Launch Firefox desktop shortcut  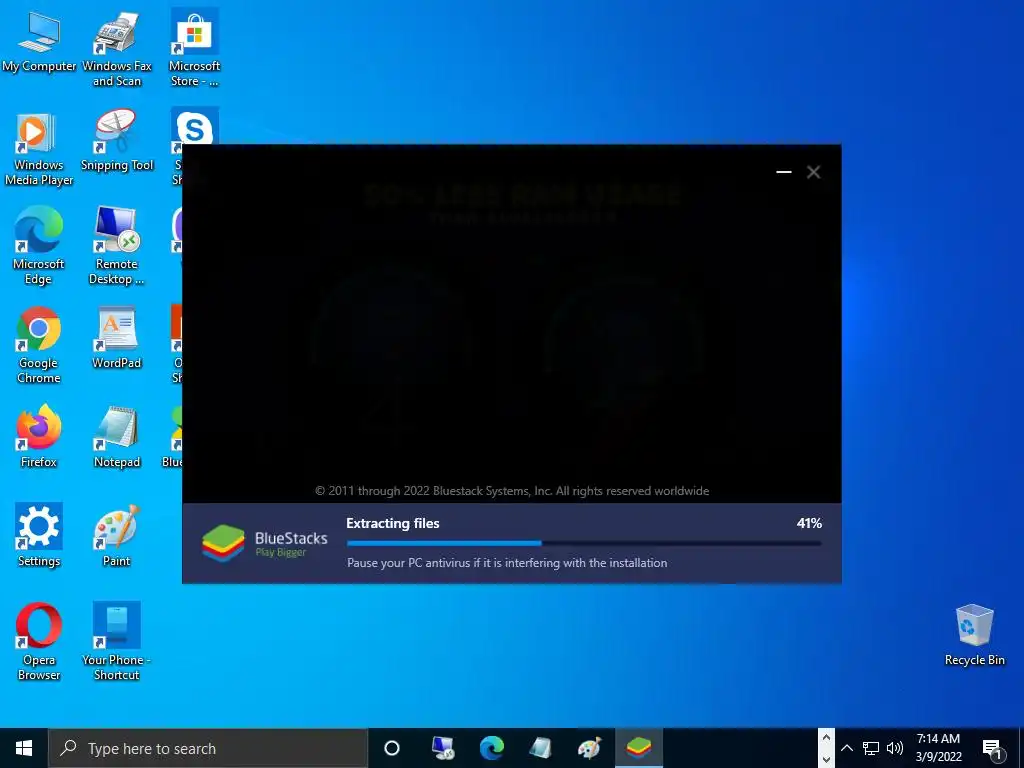(x=39, y=438)
